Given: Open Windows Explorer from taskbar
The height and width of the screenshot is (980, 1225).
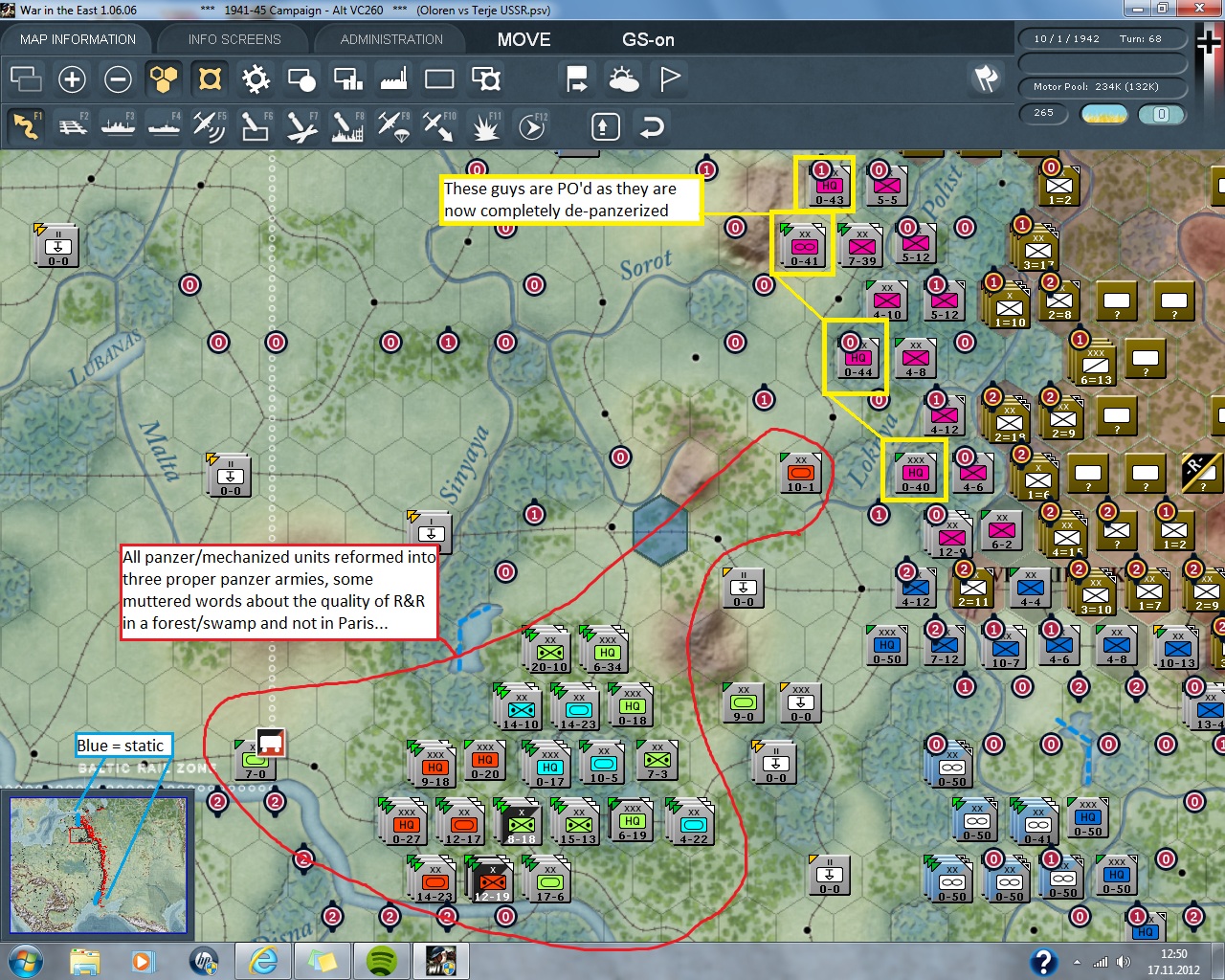Looking at the screenshot, I should pos(84,961).
